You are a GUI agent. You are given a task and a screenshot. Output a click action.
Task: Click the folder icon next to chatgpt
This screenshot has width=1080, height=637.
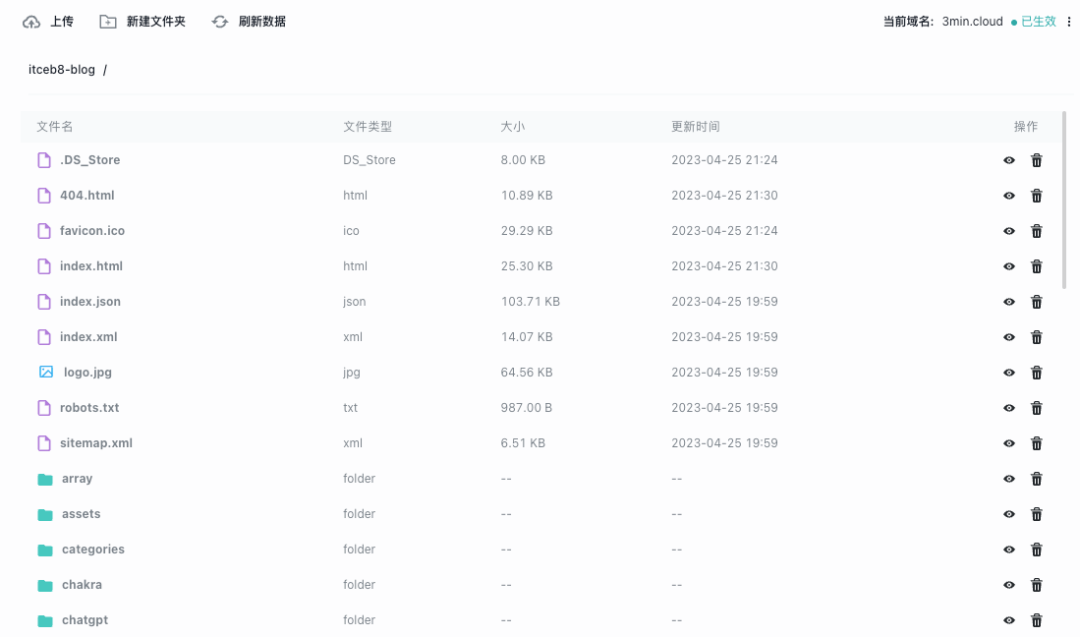tap(45, 620)
